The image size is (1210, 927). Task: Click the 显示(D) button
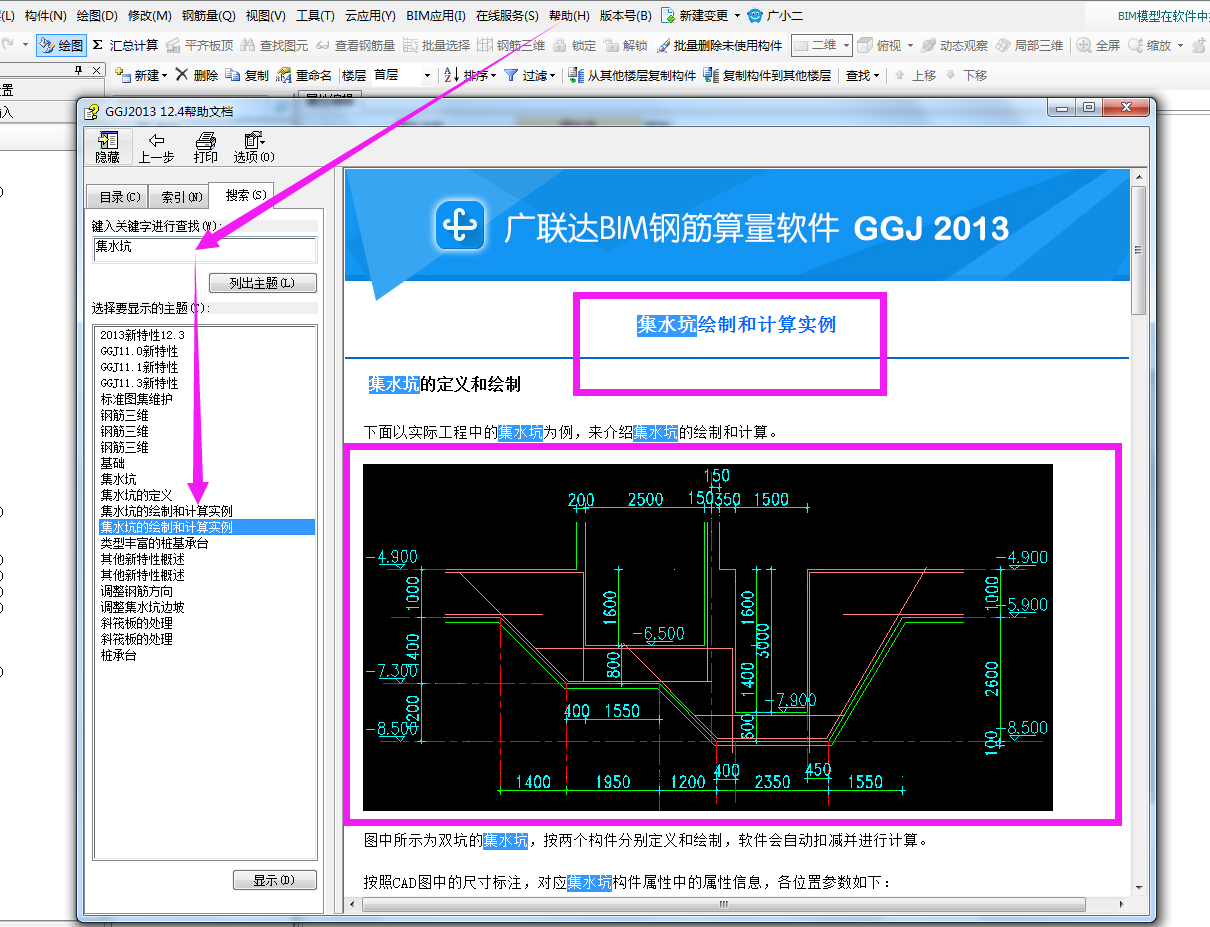[x=274, y=880]
